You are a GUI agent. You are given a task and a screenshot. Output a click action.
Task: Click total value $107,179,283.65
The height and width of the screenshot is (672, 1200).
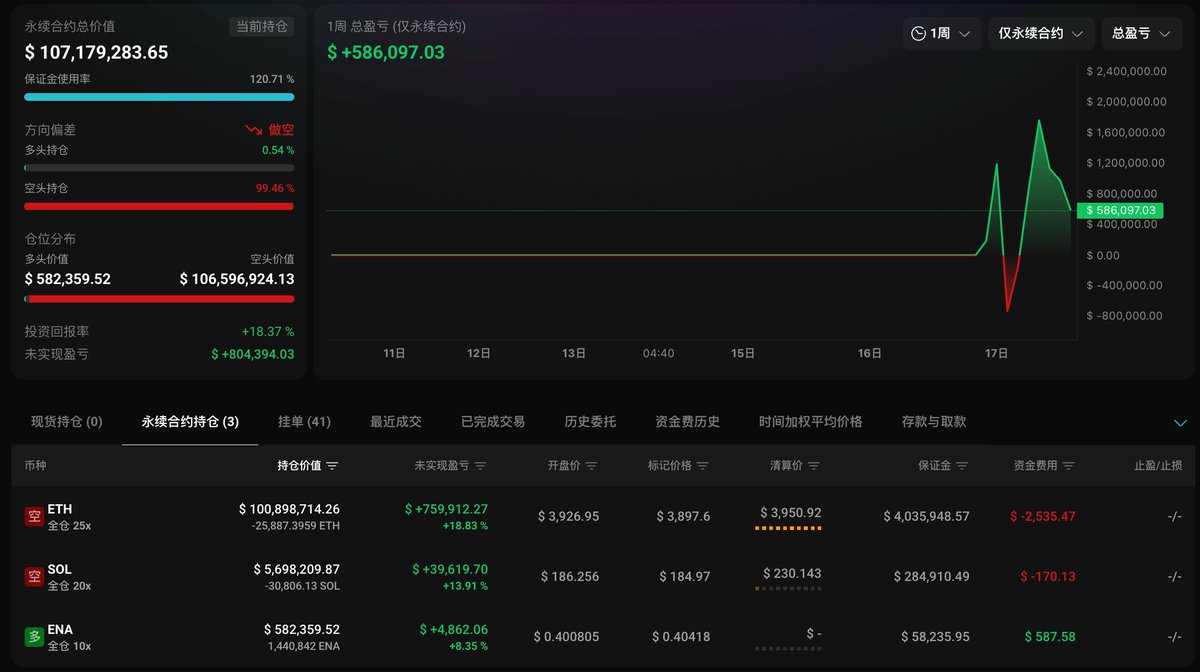point(96,53)
